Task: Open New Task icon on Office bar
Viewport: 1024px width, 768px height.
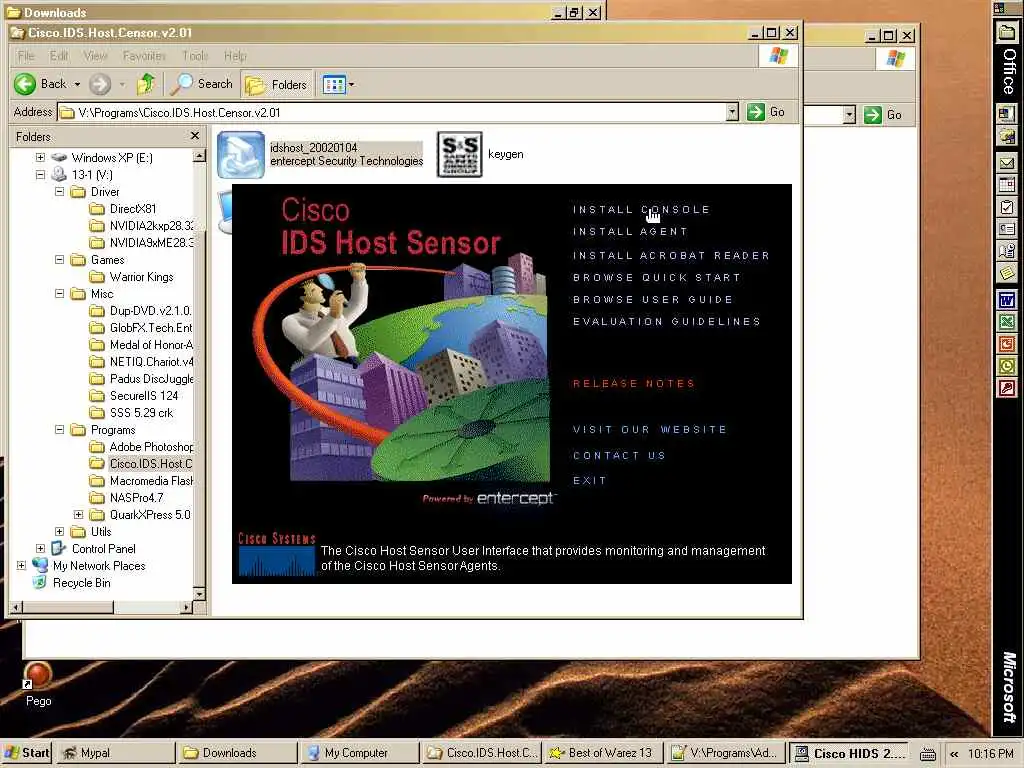Action: coord(1006,207)
